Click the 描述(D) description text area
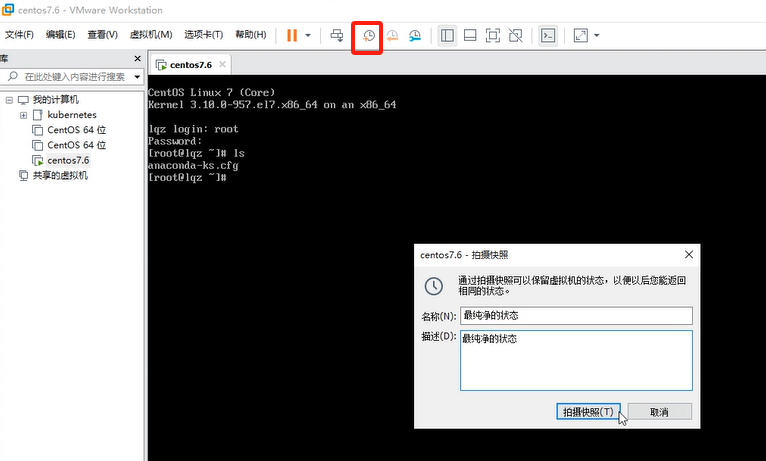The width and height of the screenshot is (766, 461). (576, 360)
